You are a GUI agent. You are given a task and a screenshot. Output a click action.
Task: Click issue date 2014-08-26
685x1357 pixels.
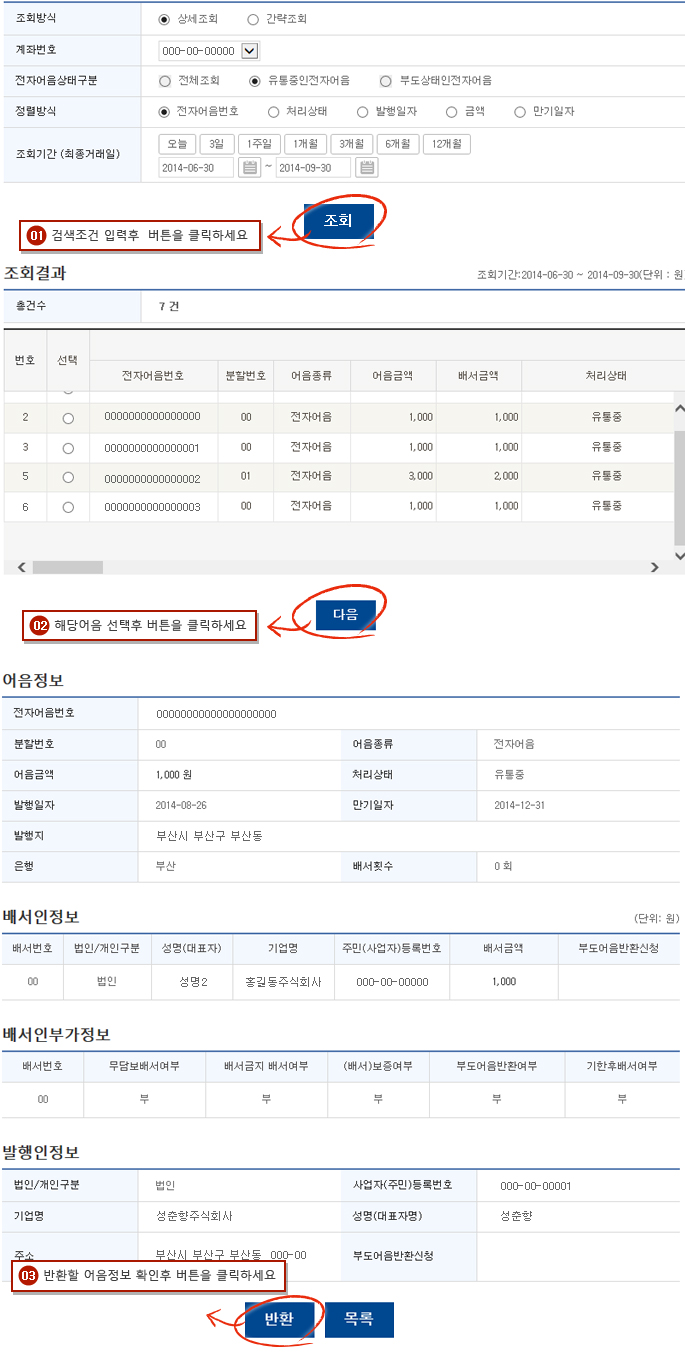point(181,805)
